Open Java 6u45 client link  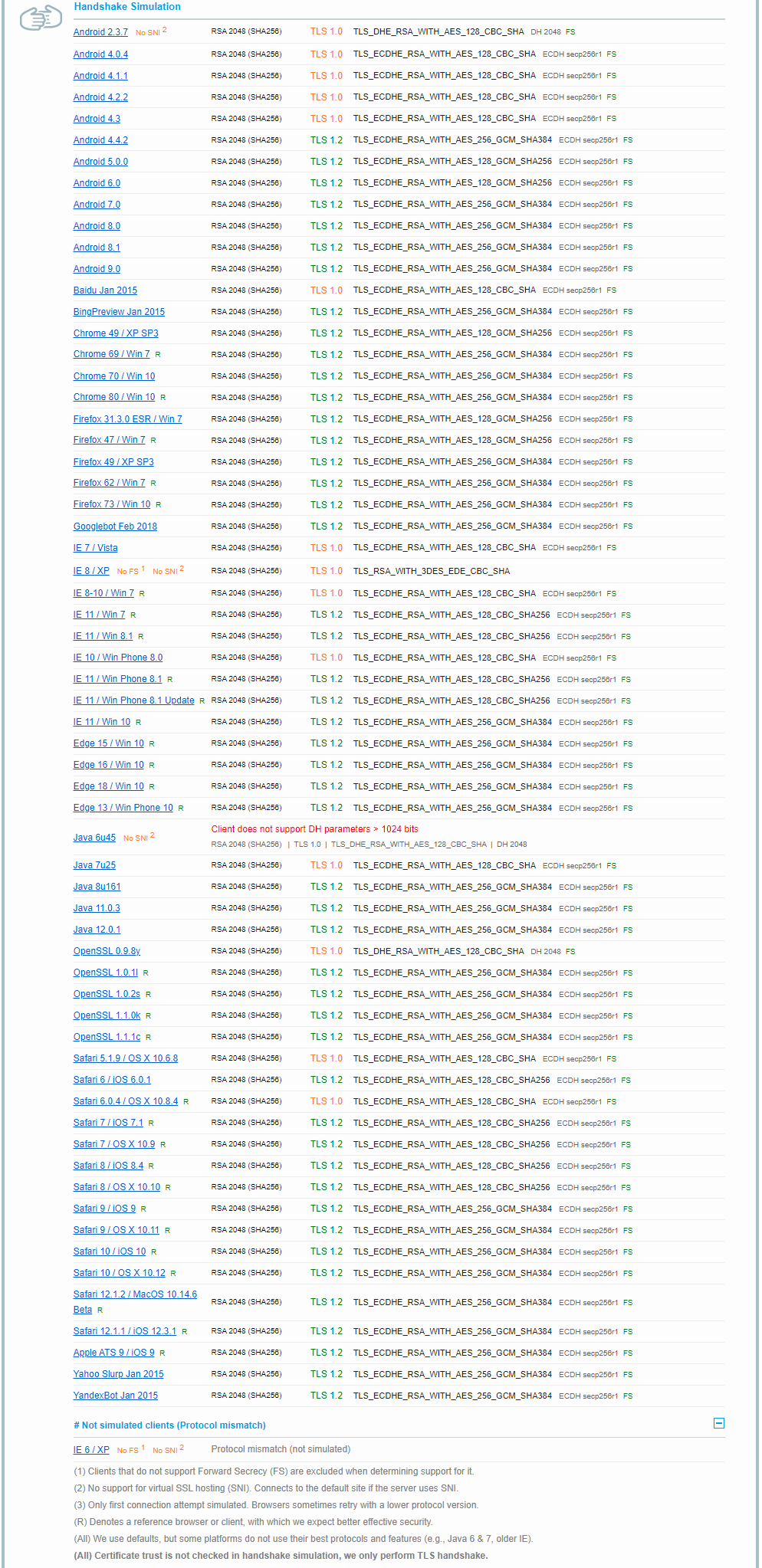pyautogui.click(x=94, y=838)
